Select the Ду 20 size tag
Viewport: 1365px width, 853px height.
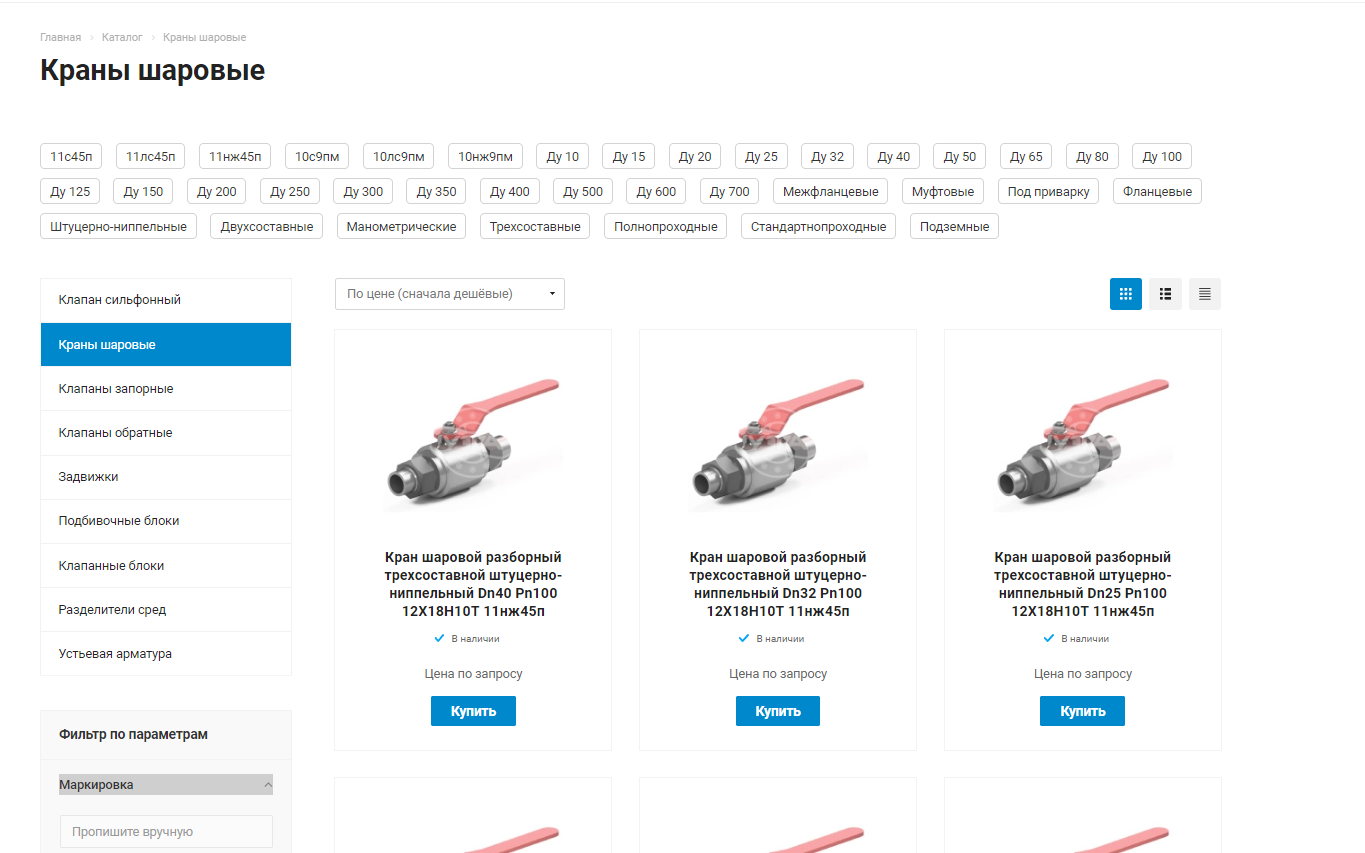coord(695,156)
